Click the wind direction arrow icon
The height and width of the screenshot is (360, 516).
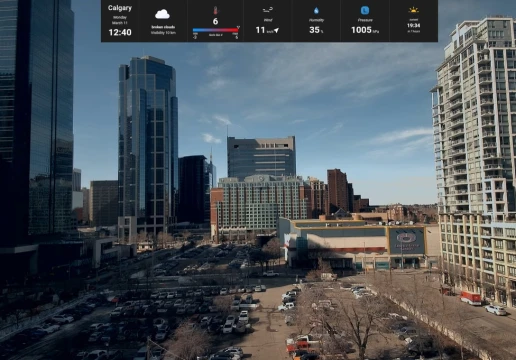(x=276, y=31)
